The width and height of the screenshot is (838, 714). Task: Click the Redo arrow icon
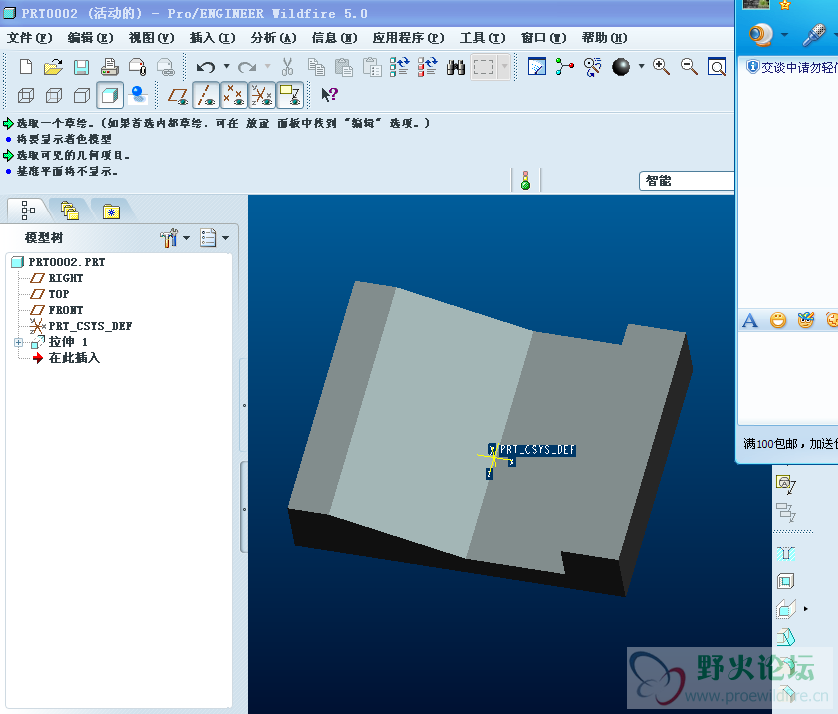[x=246, y=67]
